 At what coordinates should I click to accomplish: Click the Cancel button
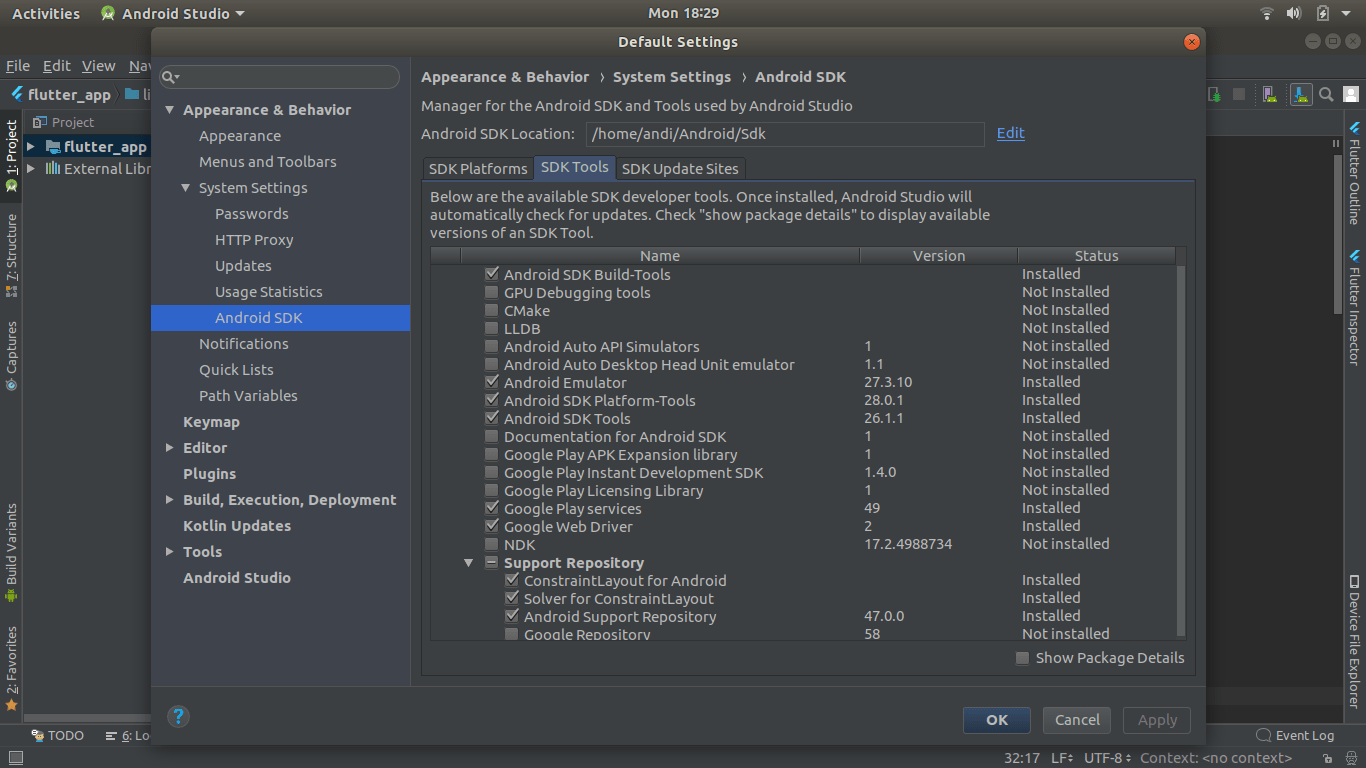(1078, 720)
